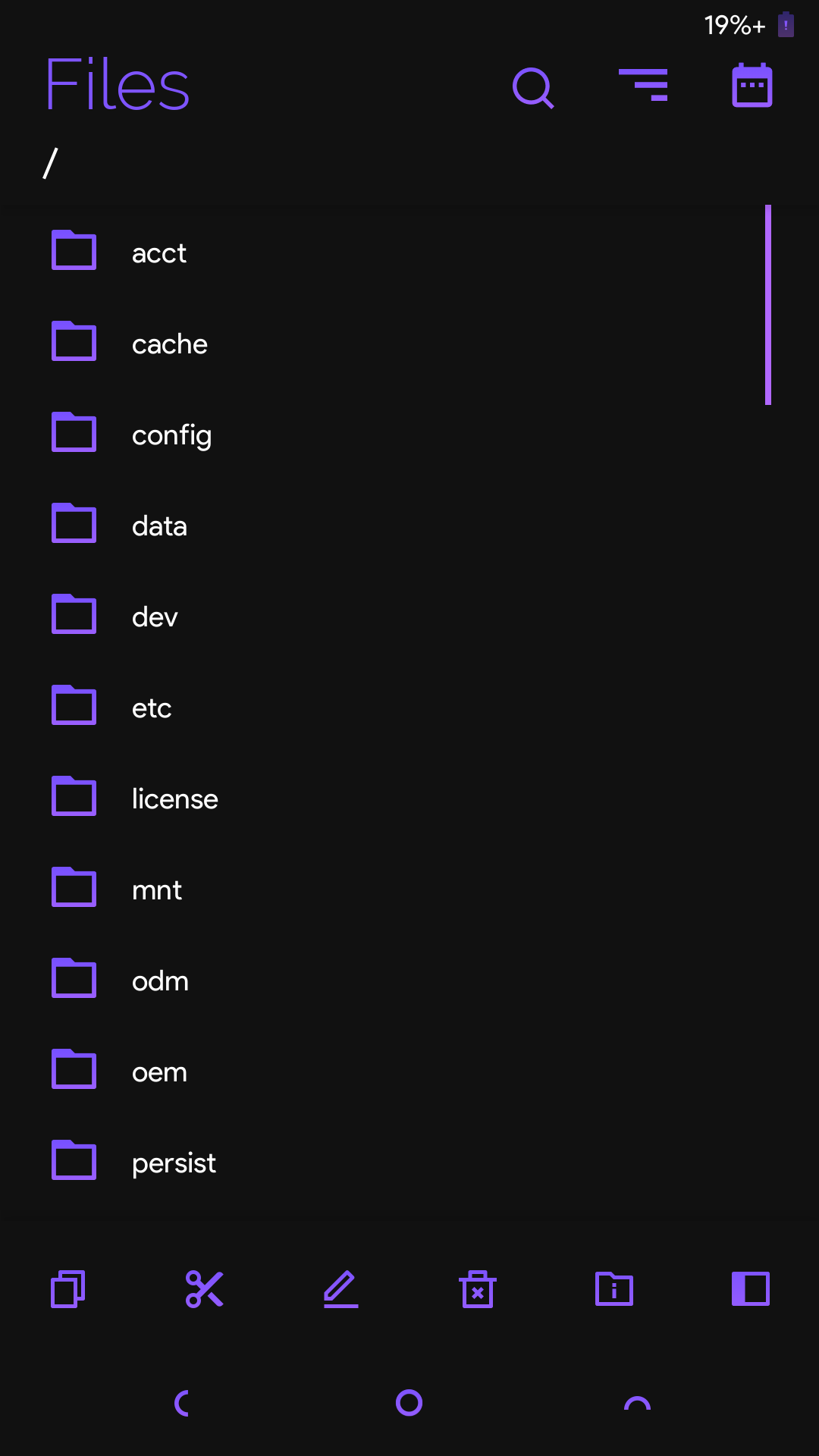Screen dimensions: 819x1456
Task: Tap the rename pencil icon
Action: pyautogui.click(x=341, y=1289)
